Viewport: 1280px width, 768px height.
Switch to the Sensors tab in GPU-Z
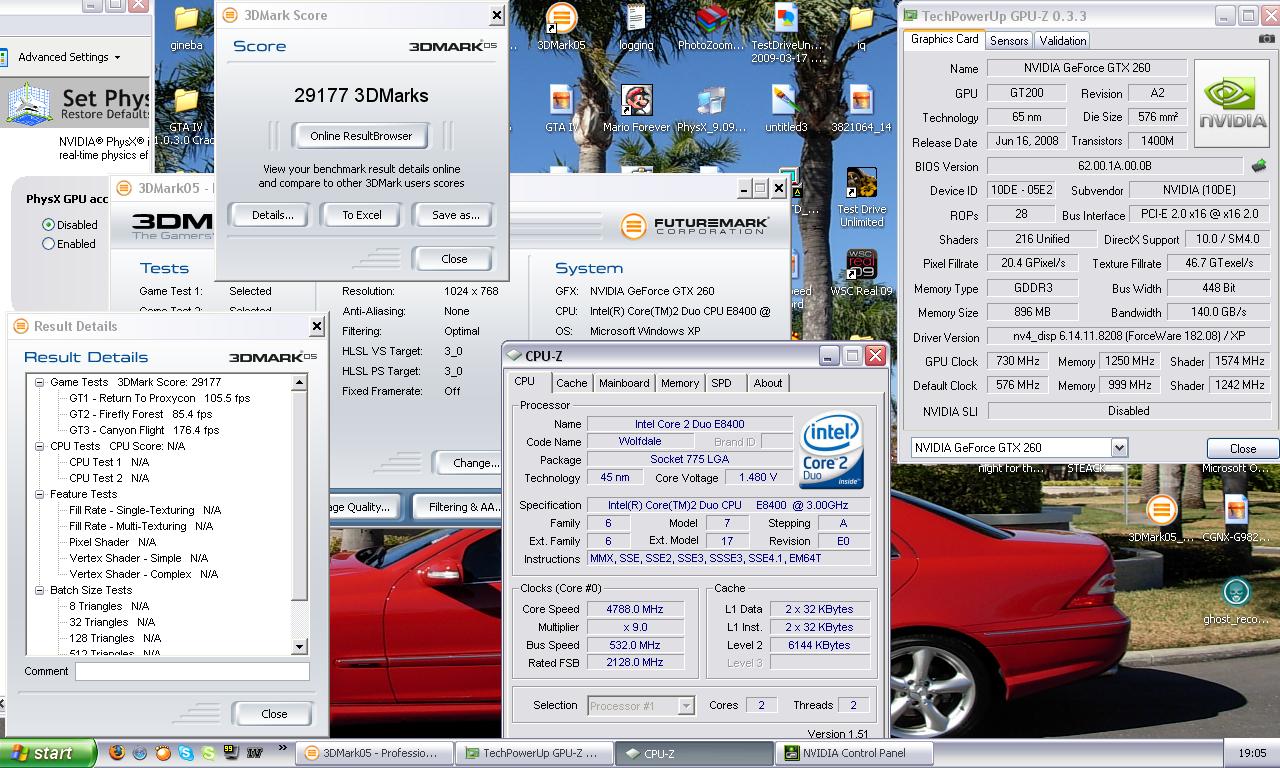(1009, 40)
